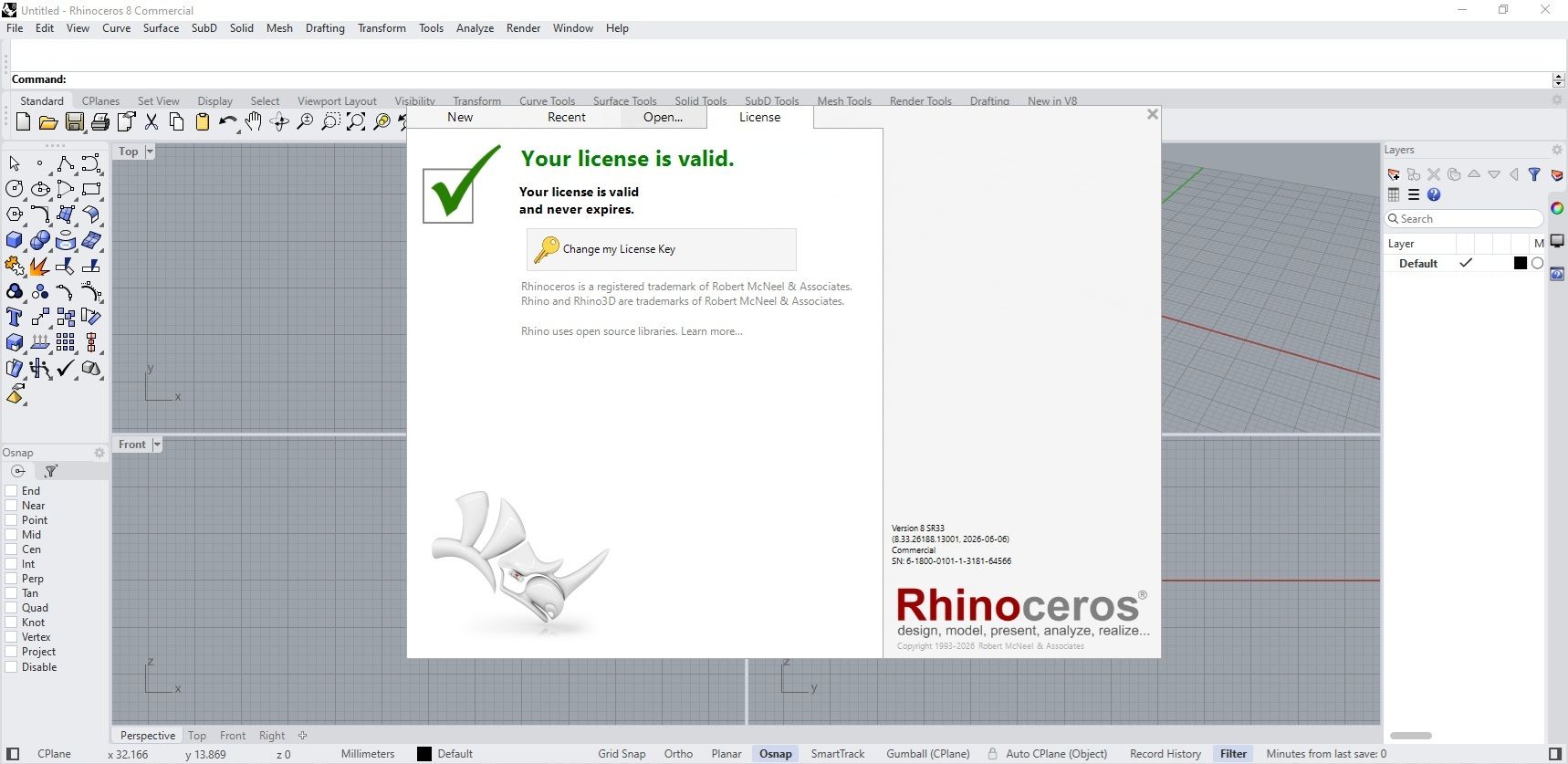Enable the End osnap checkbox
The width and height of the screenshot is (1568, 764).
pos(12,491)
